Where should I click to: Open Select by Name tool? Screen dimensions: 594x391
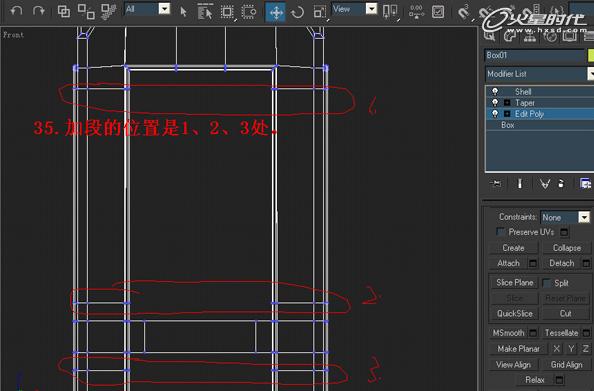[205, 12]
